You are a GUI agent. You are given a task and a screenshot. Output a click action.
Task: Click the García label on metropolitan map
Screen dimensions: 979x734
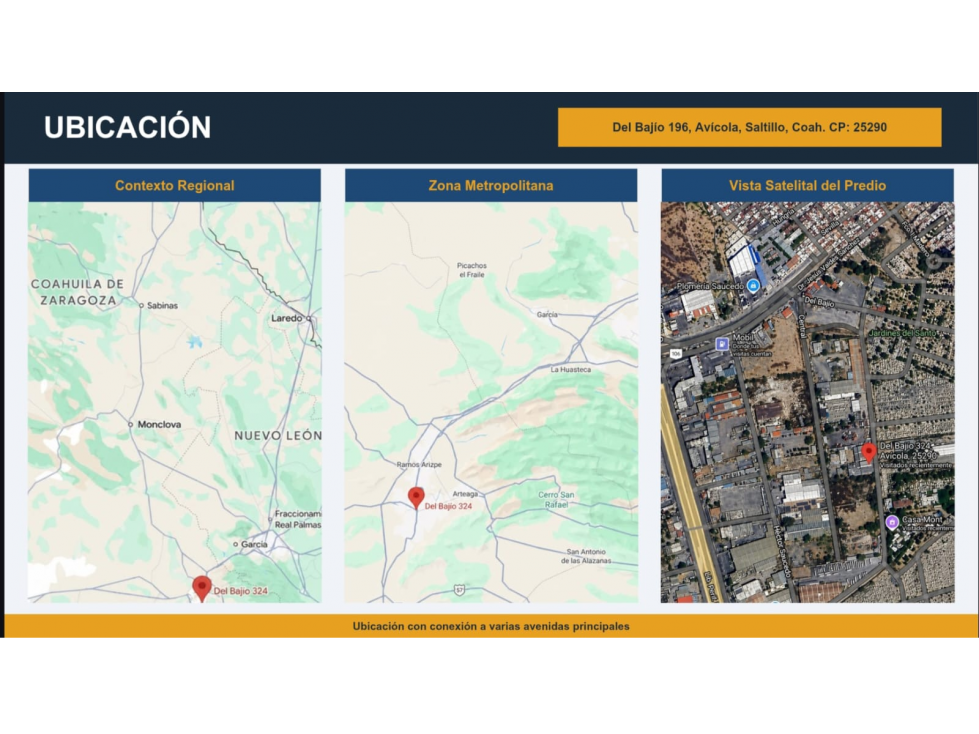pyautogui.click(x=547, y=315)
